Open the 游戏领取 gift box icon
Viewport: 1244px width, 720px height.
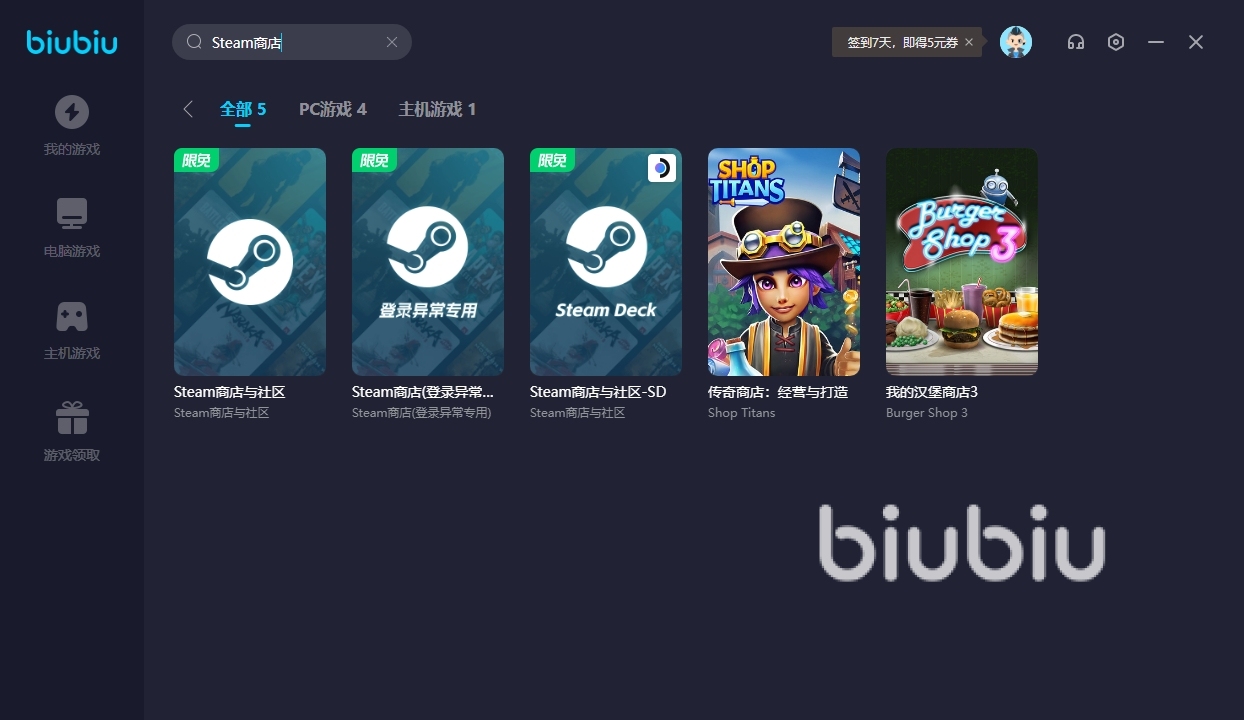pos(71,418)
